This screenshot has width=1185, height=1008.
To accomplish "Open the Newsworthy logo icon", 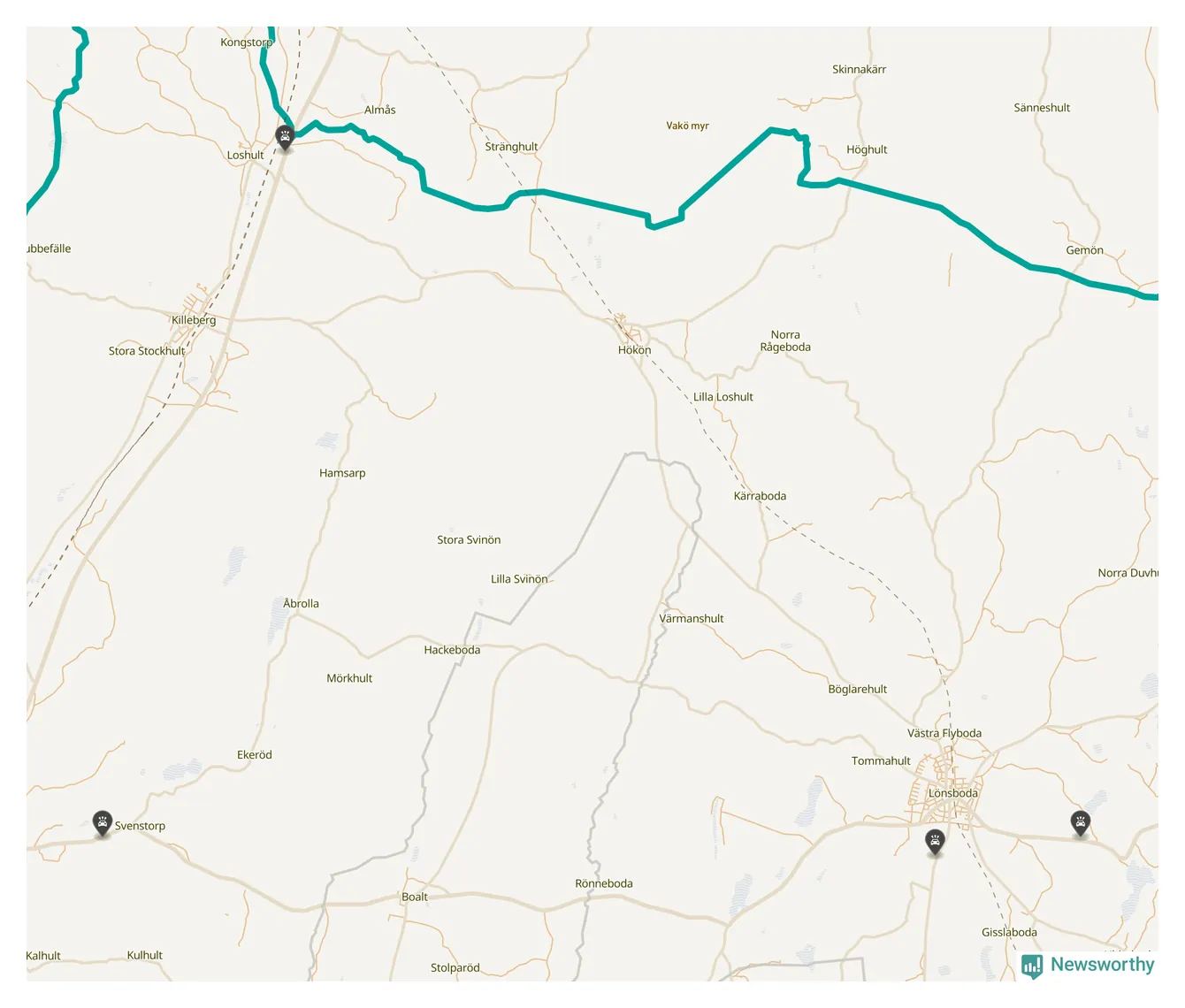I will (x=1032, y=966).
